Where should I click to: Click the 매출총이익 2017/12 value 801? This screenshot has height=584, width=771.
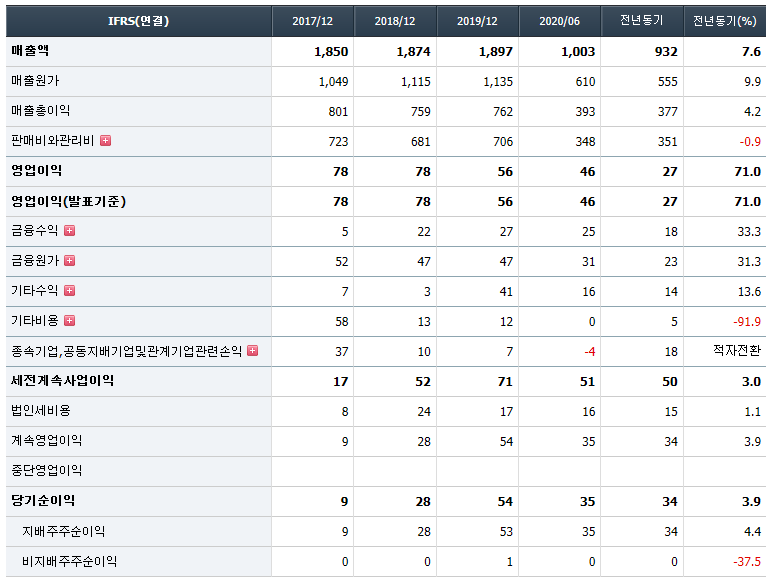[x=338, y=112]
